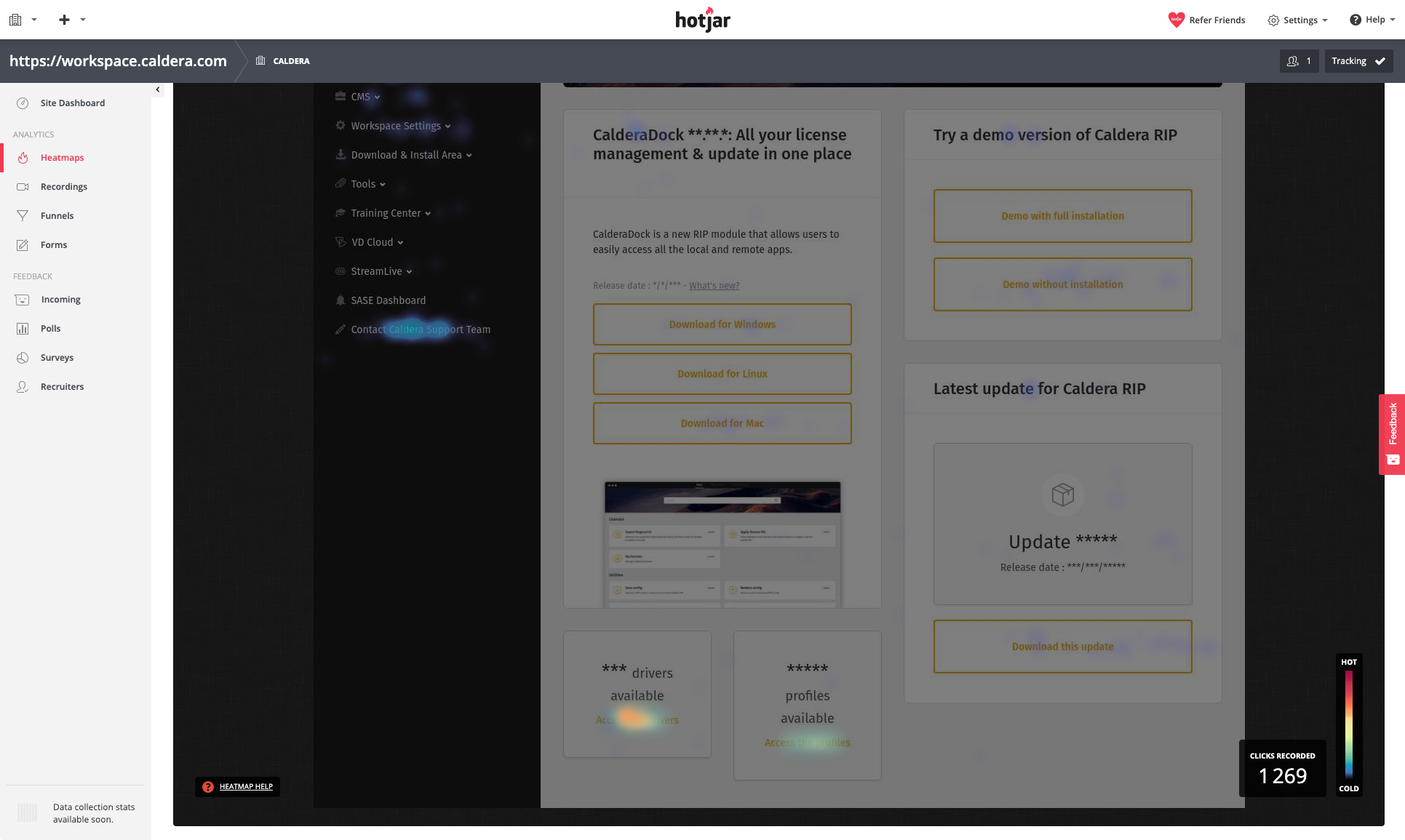Viewport: 1405px width, 840px height.
Task: Click the Download for Windows button
Action: (723, 324)
